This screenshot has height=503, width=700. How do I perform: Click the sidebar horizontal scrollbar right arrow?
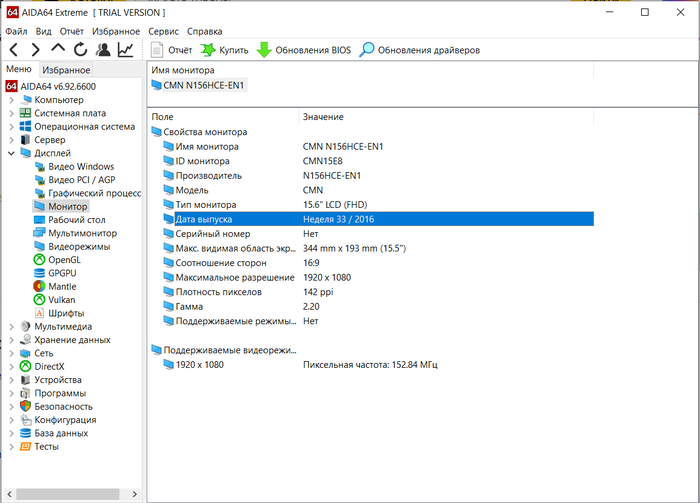[134, 494]
